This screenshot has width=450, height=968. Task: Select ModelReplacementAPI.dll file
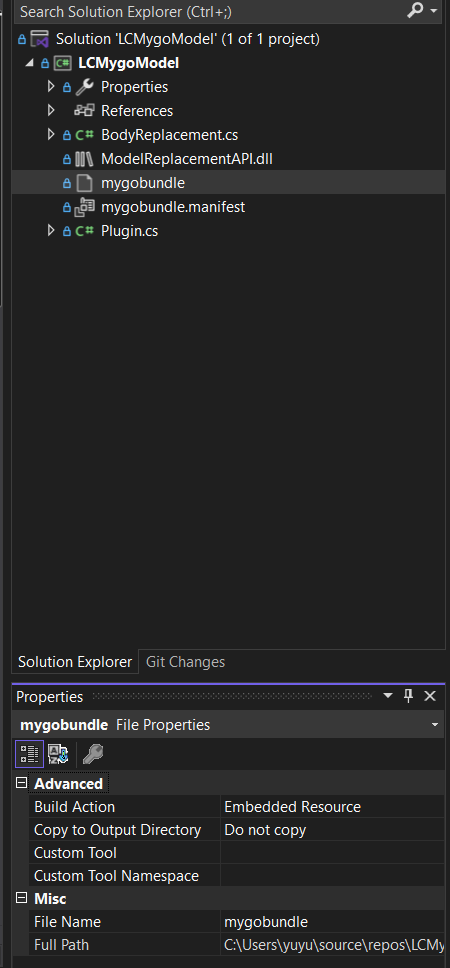click(187, 159)
